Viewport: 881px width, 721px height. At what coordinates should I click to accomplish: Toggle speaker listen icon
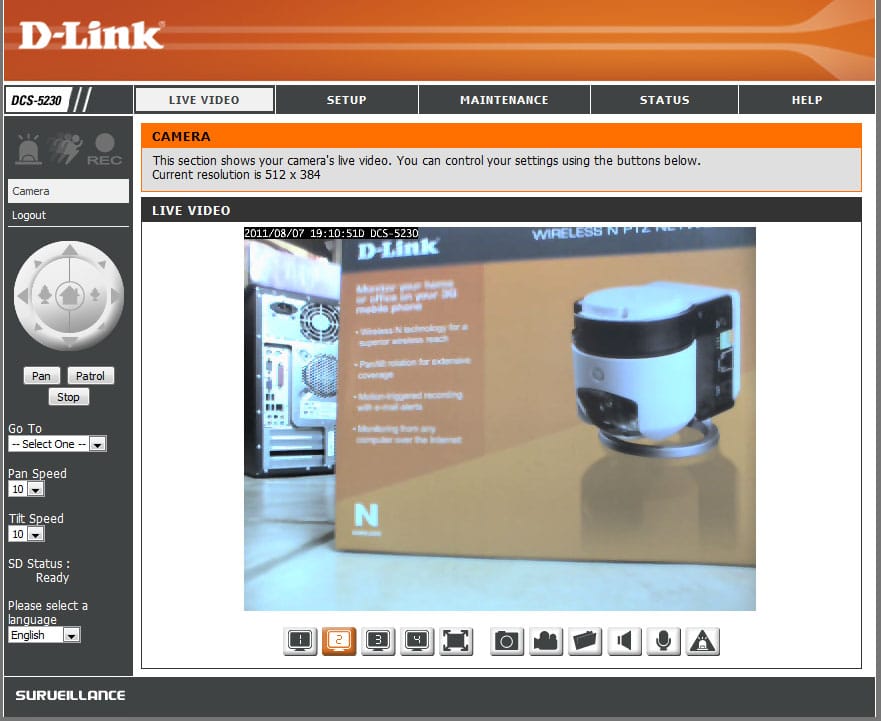(624, 641)
